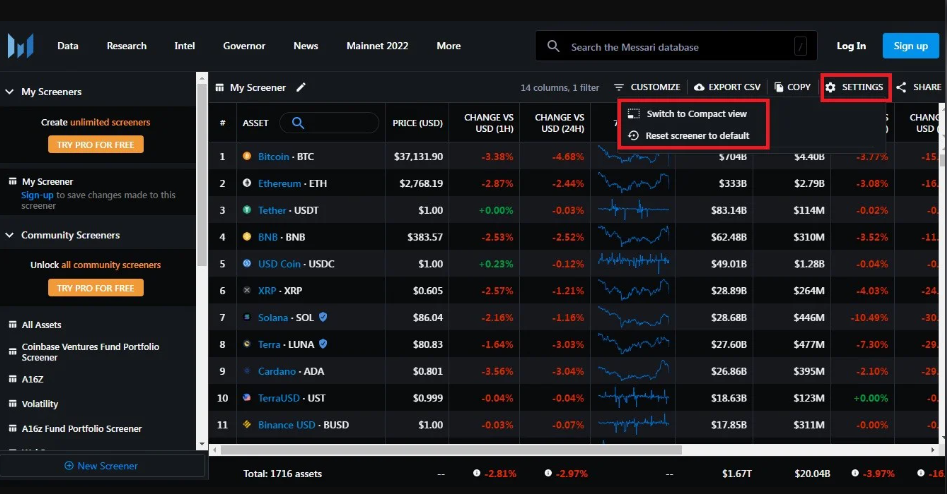Export the screener as CSV

click(727, 87)
